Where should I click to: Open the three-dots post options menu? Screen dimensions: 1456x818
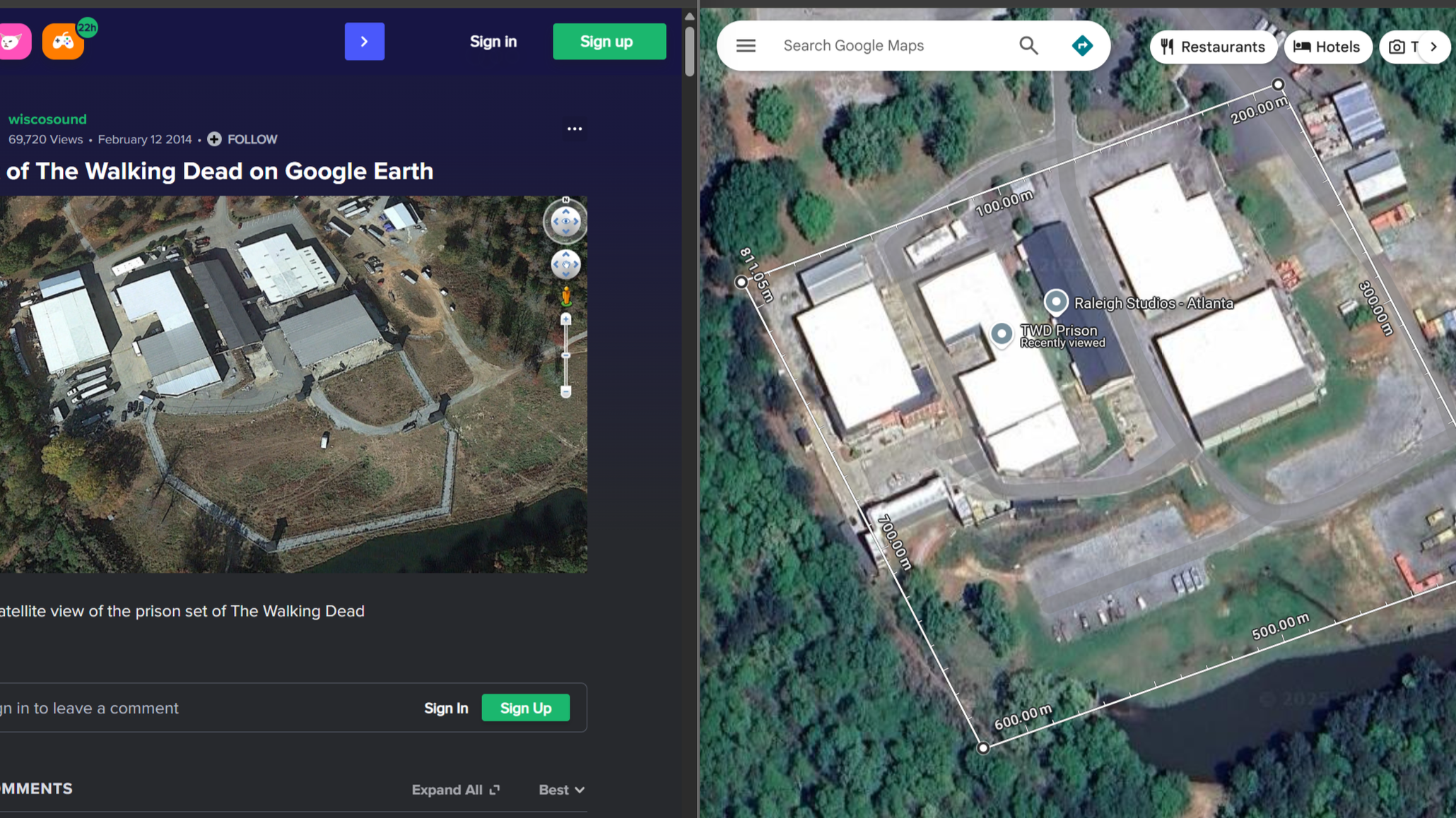point(574,129)
